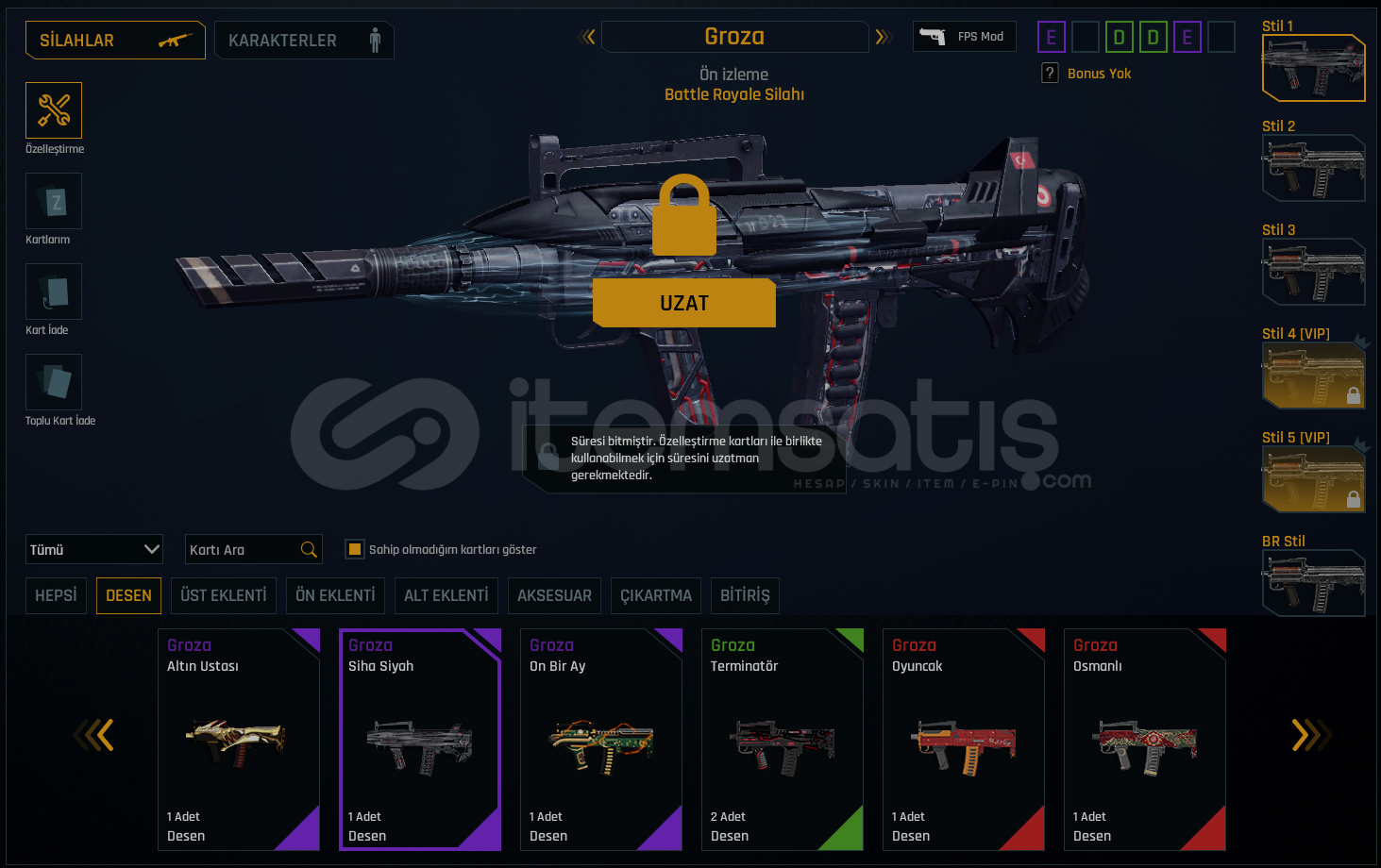
Task: Go to previous weapon before Groza
Action: (587, 37)
